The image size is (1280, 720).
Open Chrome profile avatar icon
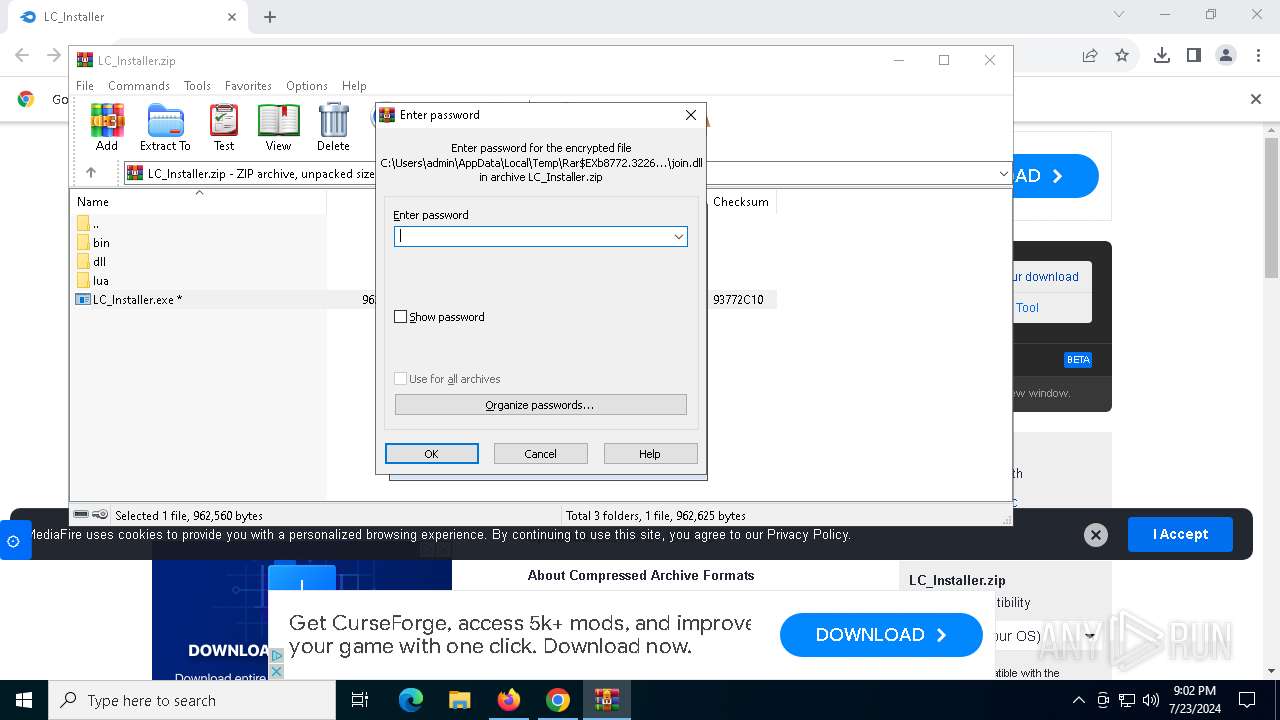(1226, 56)
